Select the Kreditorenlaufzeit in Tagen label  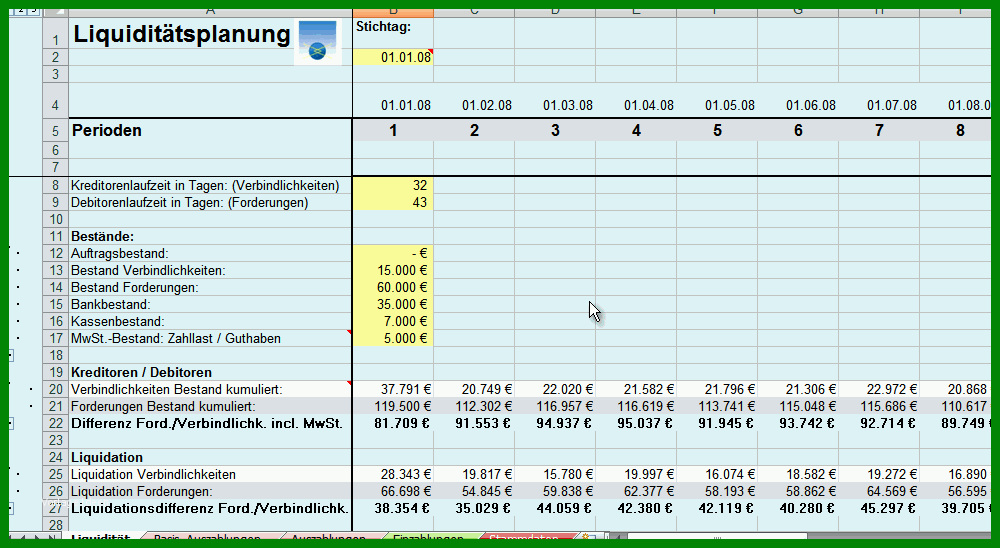click(205, 186)
